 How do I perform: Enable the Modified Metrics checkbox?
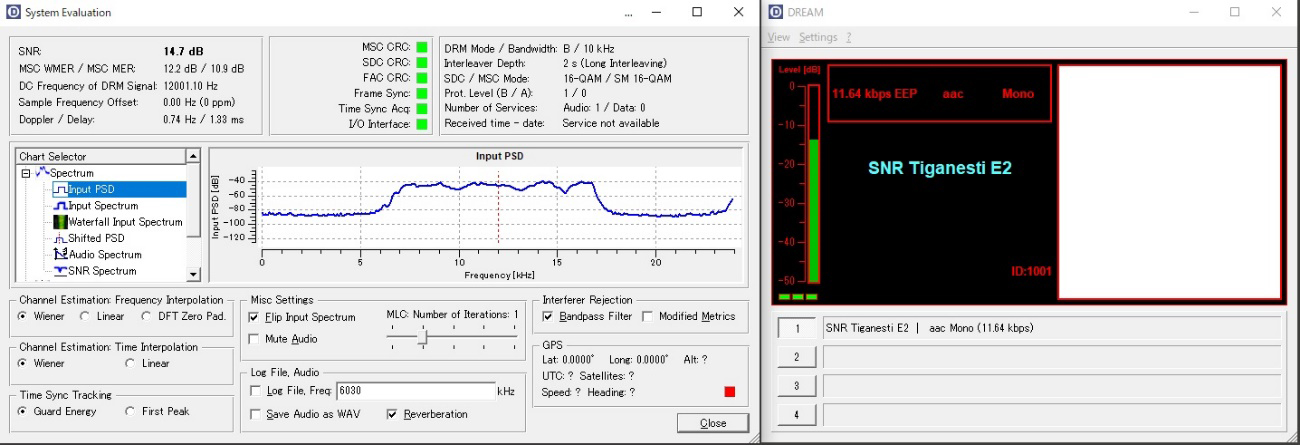(648, 316)
